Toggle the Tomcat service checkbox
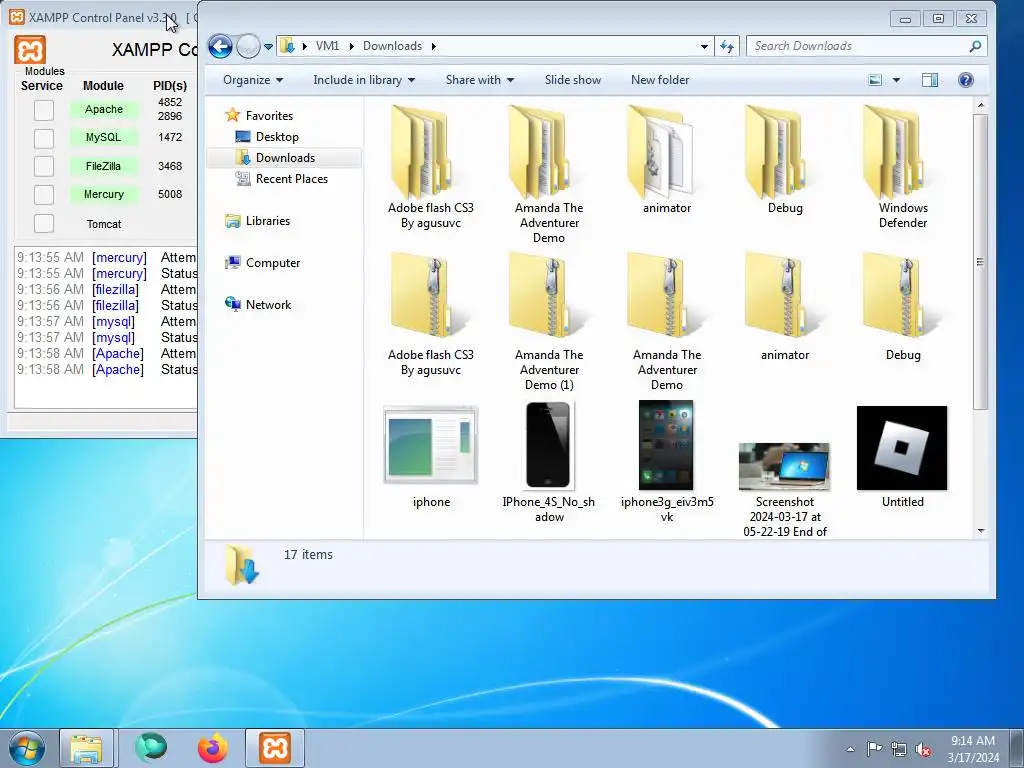 point(44,223)
